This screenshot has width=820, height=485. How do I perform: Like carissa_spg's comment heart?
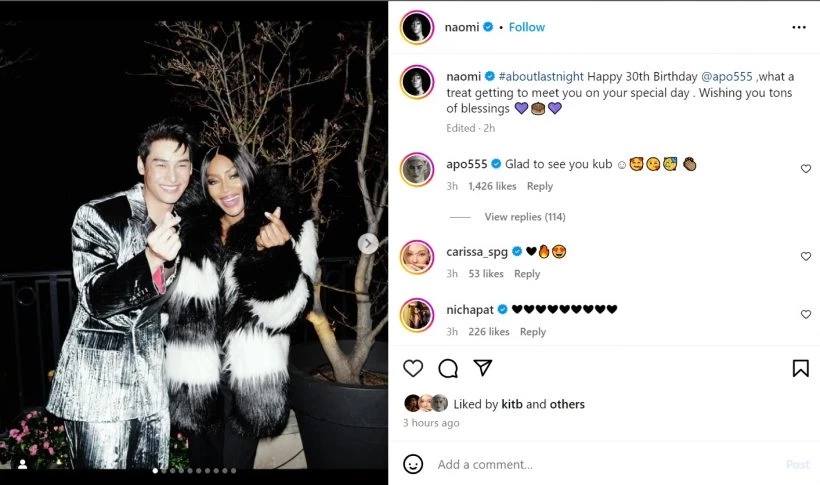(806, 256)
